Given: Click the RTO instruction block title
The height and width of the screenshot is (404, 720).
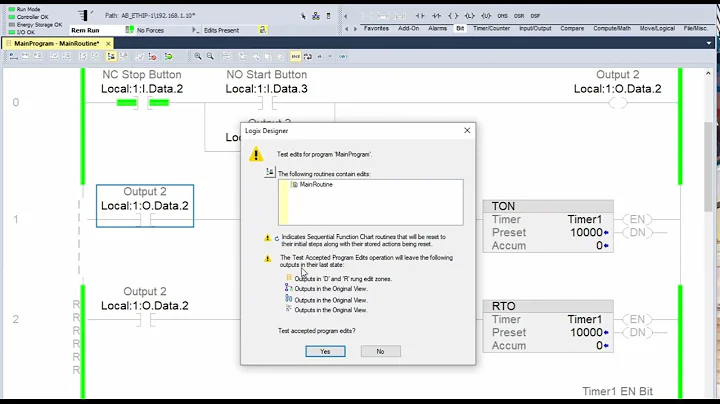Looking at the screenshot, I should click(x=503, y=306).
